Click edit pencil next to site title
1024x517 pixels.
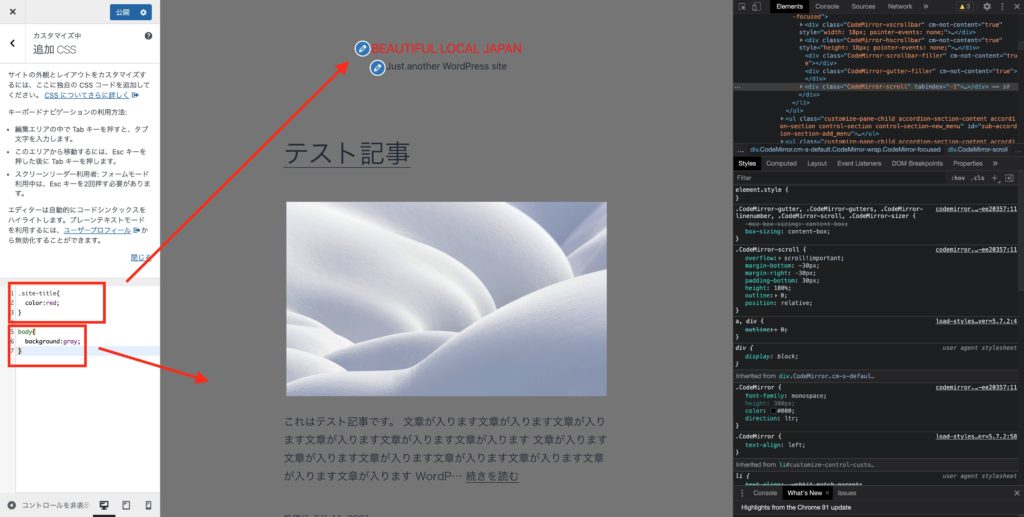362,48
